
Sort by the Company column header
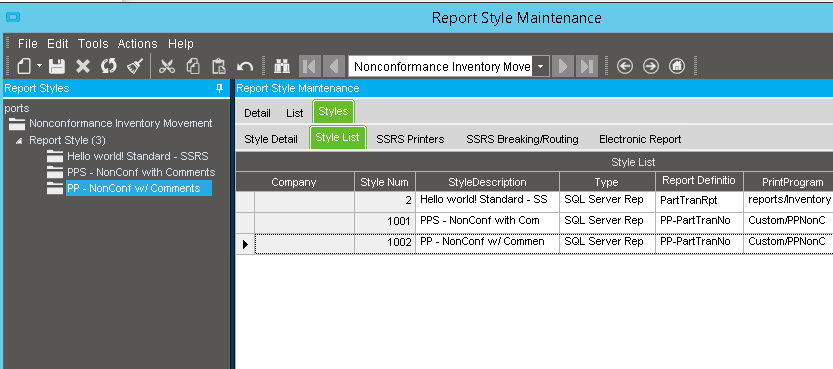click(304, 182)
